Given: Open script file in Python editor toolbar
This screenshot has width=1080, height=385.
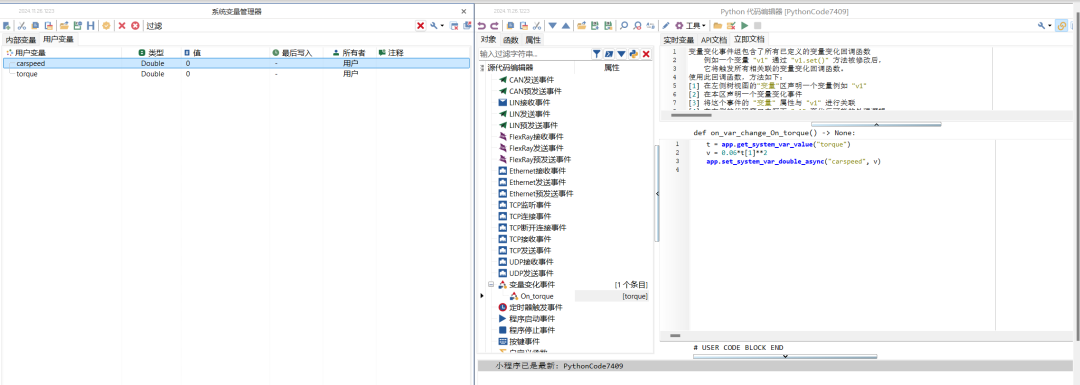Looking at the screenshot, I should pos(581,25).
